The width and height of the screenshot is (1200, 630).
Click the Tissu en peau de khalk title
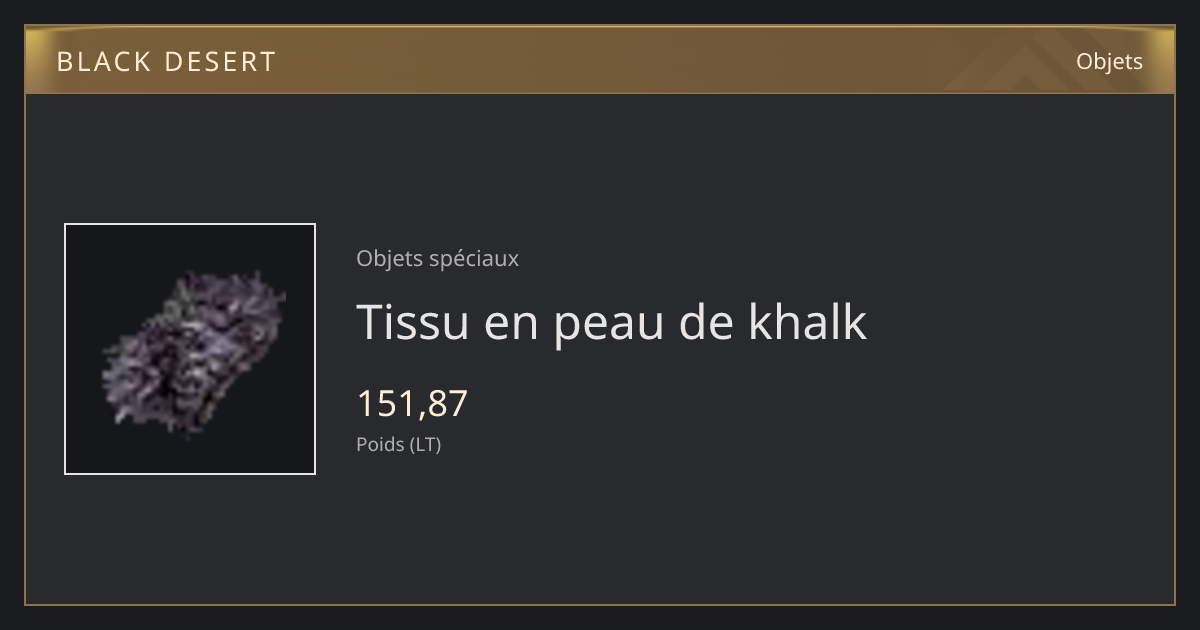[x=611, y=322]
